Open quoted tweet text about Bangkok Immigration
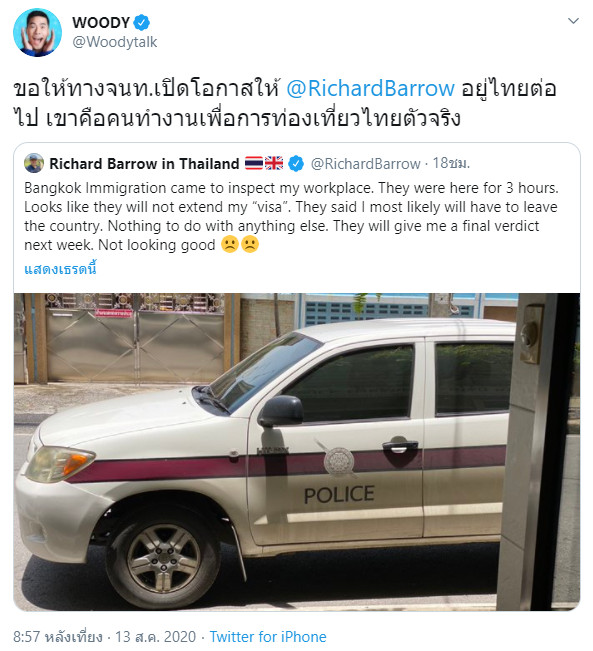The height and width of the screenshot is (651, 593). (291, 216)
